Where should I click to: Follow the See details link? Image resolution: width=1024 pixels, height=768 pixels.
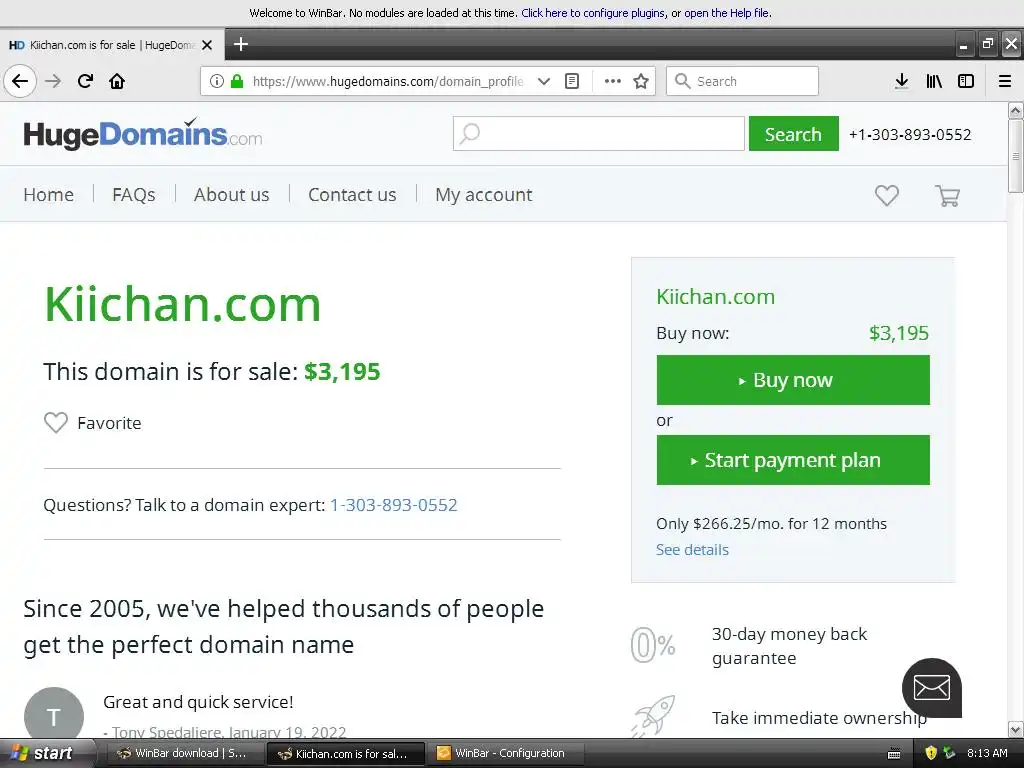pyautogui.click(x=692, y=550)
